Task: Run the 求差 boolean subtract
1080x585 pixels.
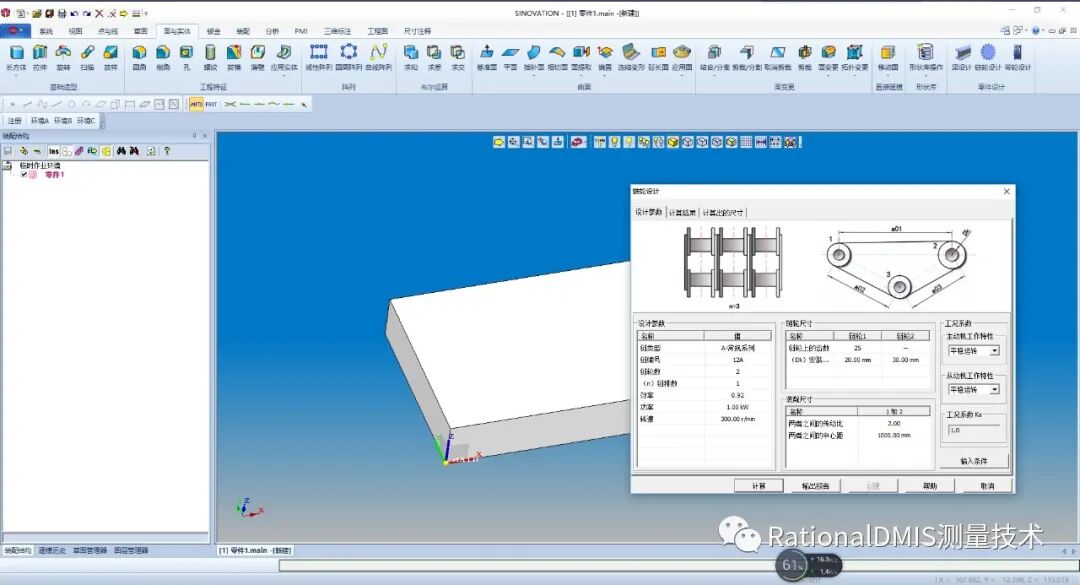Action: point(435,57)
